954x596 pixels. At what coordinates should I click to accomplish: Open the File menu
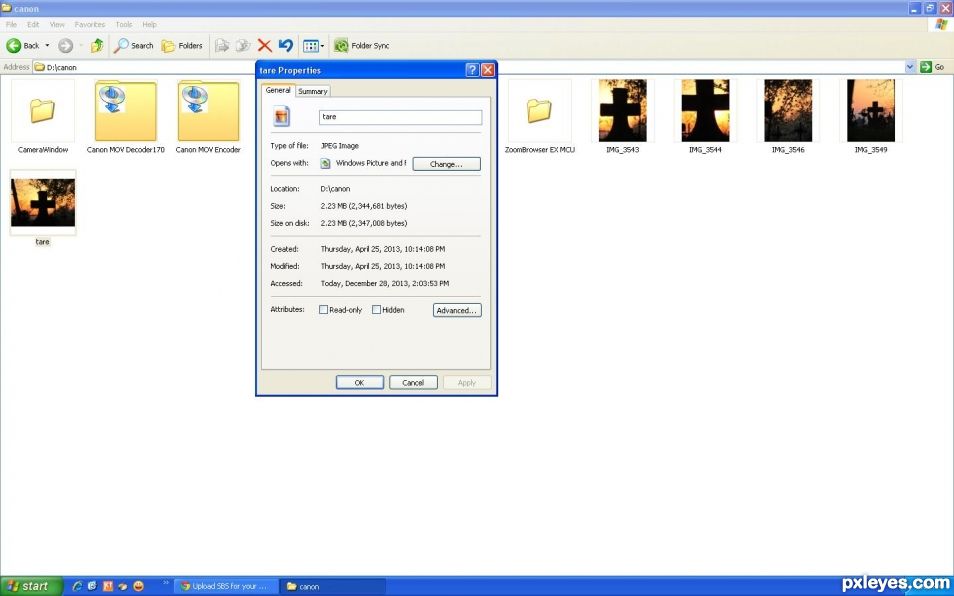(x=11, y=24)
